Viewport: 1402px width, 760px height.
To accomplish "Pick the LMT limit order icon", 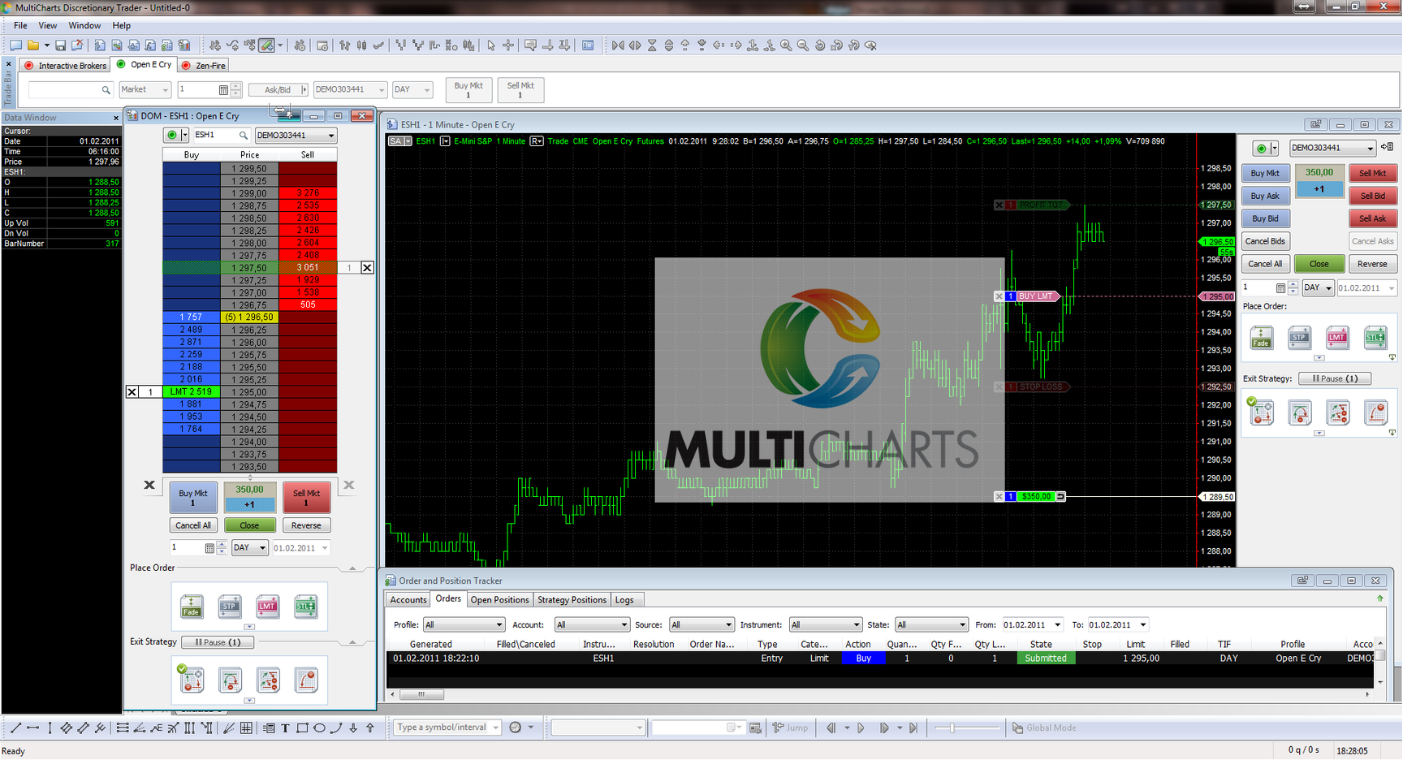I will (x=1337, y=337).
